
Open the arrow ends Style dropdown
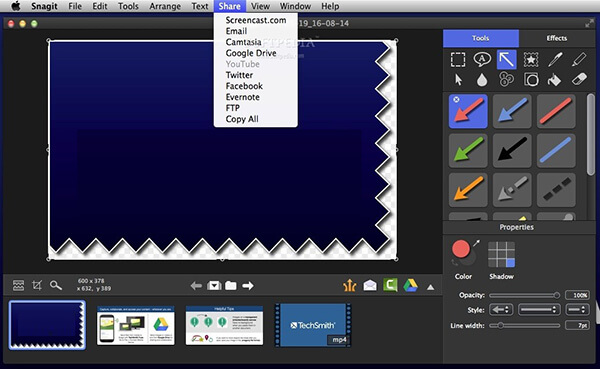[501, 310]
